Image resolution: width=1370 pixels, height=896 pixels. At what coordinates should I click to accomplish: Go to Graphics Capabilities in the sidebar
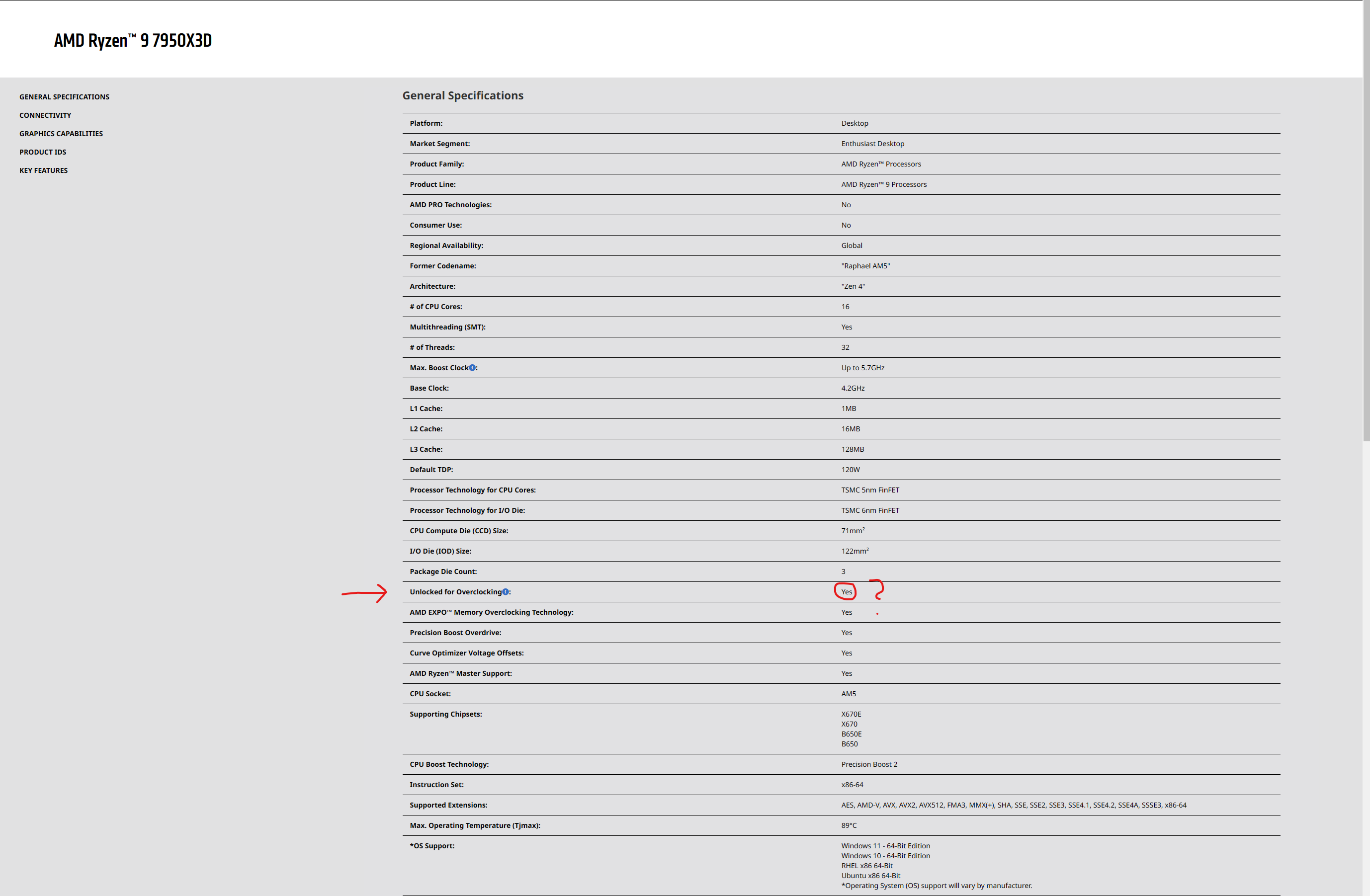(x=61, y=134)
